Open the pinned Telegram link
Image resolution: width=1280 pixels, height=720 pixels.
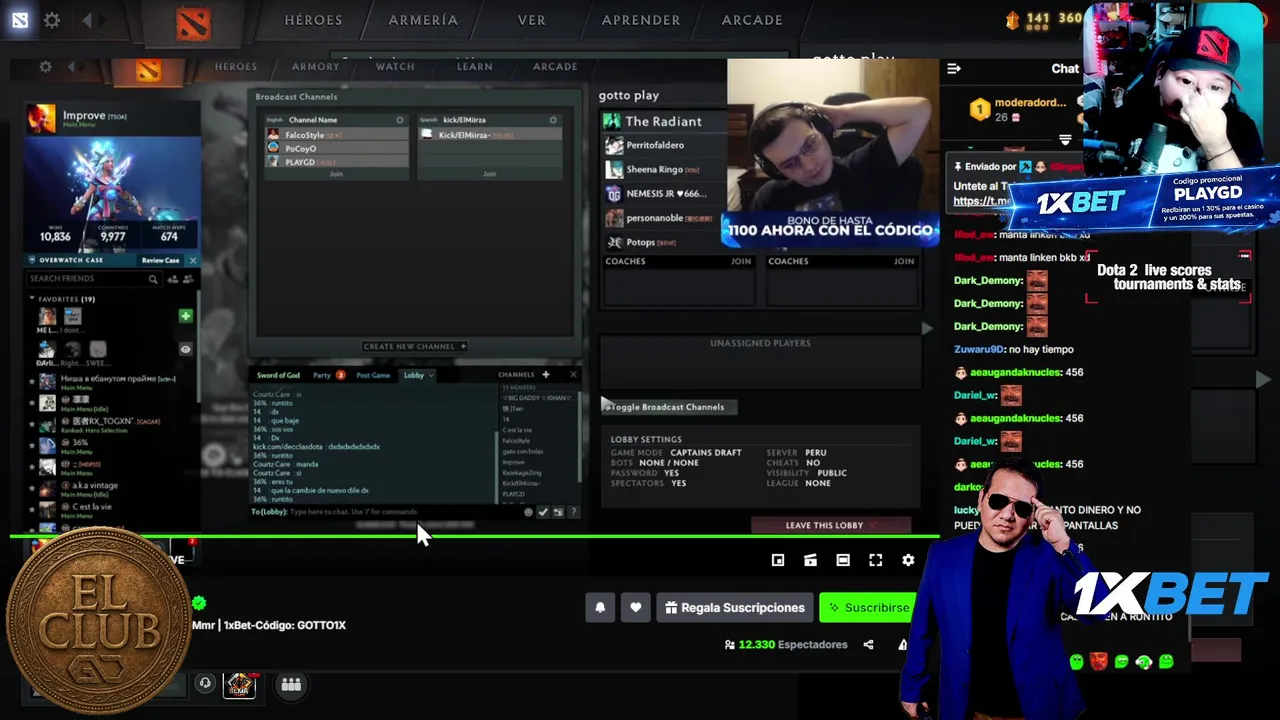tap(981, 201)
